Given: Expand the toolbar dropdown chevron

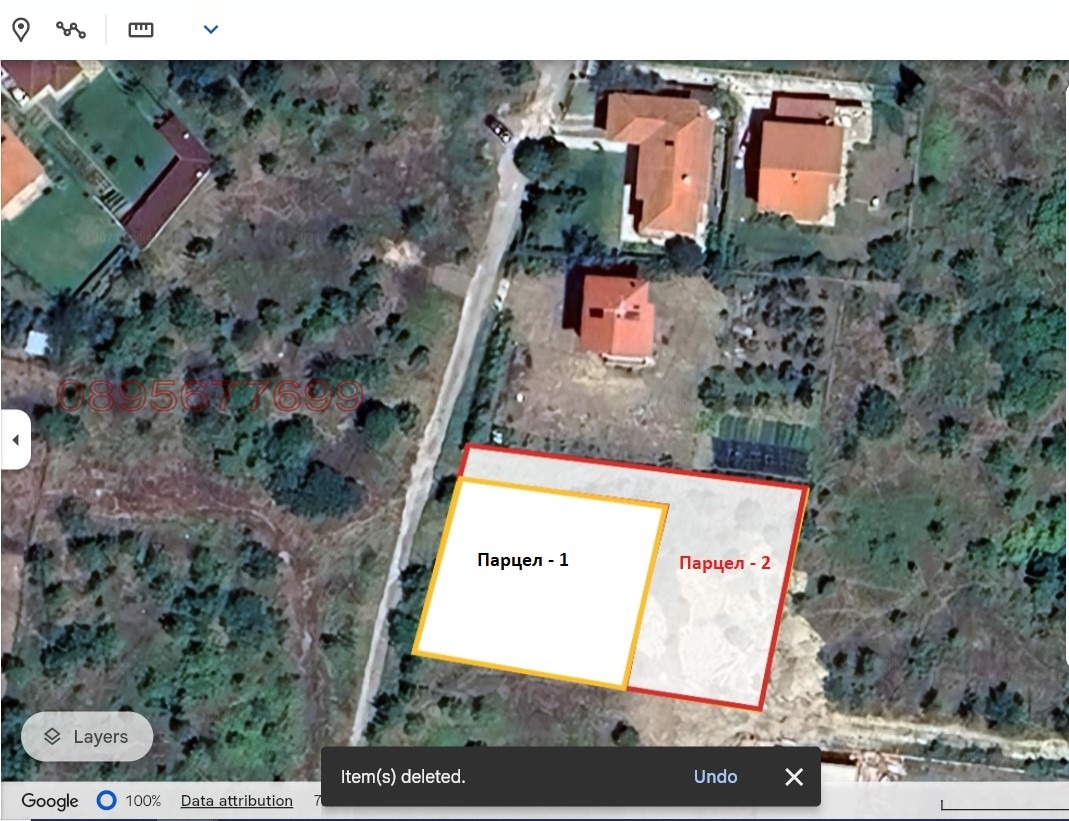Looking at the screenshot, I should pyautogui.click(x=211, y=29).
